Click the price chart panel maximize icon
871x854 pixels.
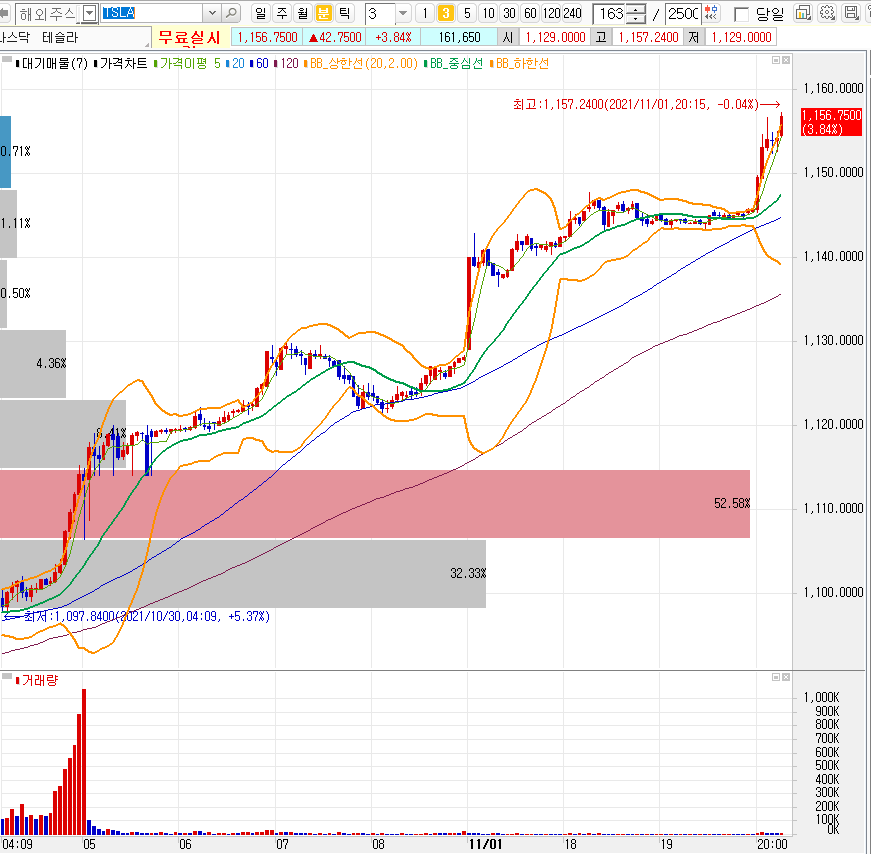(x=776, y=60)
